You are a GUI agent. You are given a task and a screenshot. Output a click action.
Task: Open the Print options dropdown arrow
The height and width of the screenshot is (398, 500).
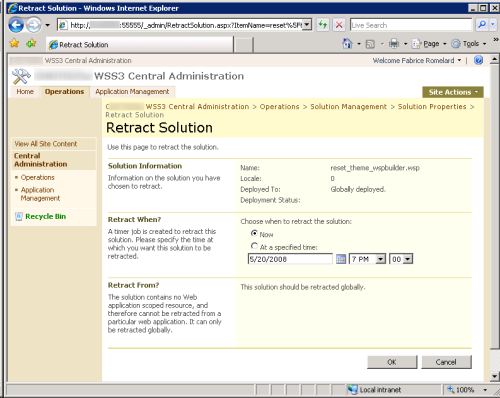[406, 44]
